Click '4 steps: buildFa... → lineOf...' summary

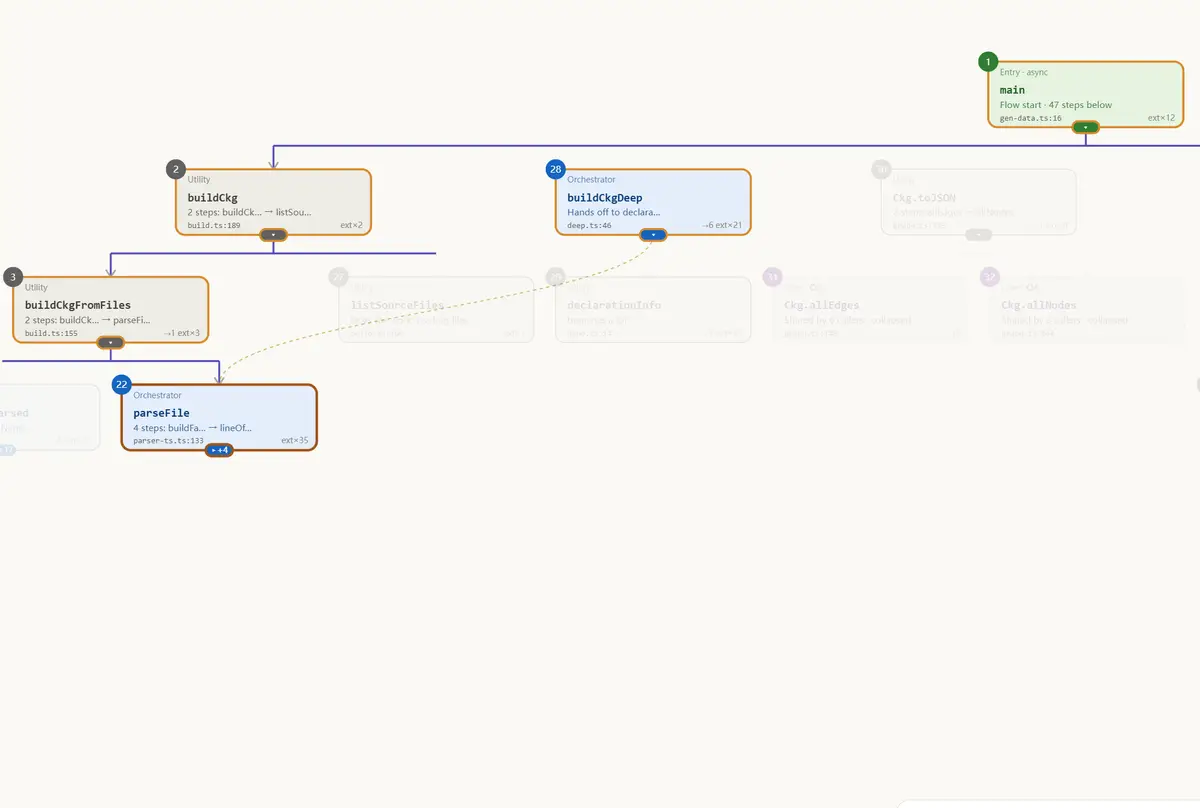point(192,428)
